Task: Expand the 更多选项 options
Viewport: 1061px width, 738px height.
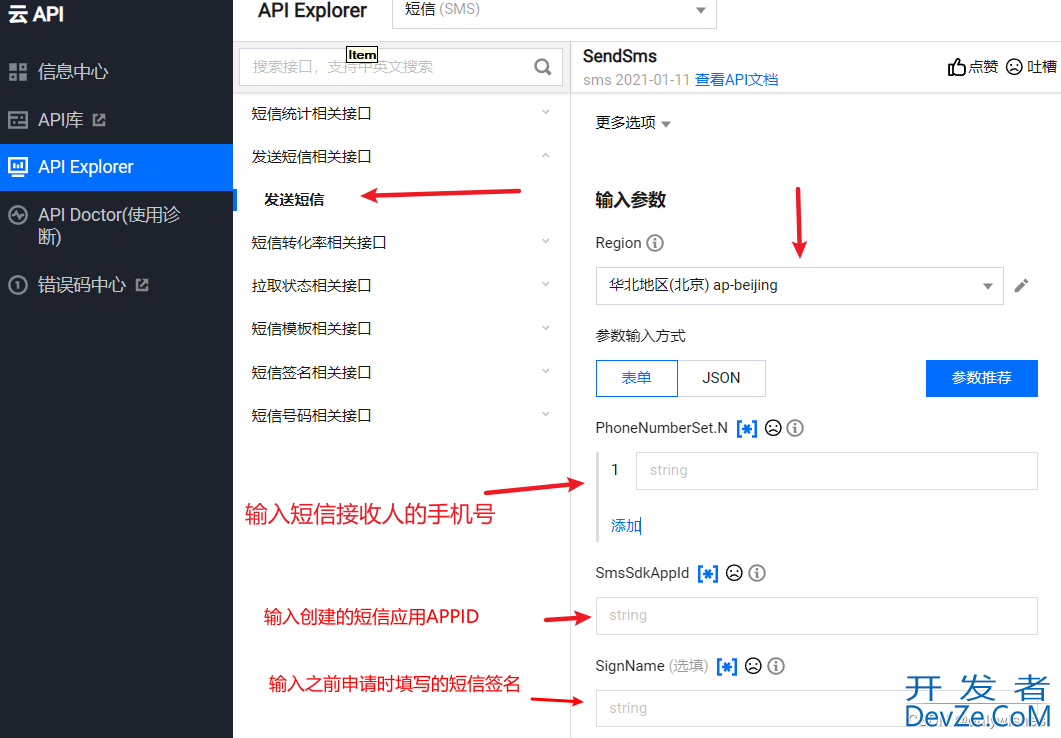Action: pos(633,122)
